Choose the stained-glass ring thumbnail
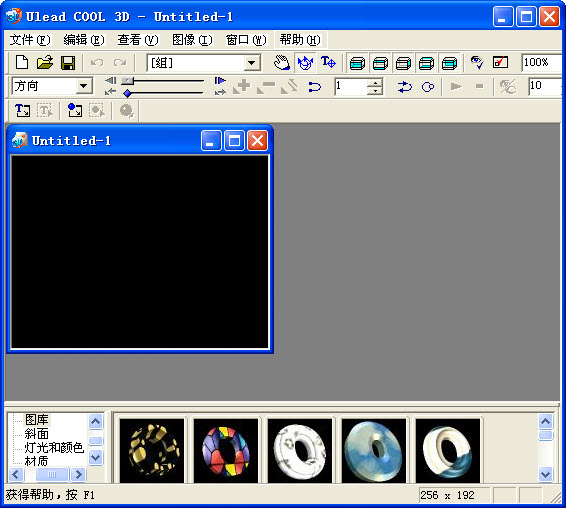The image size is (566, 508). click(226, 450)
